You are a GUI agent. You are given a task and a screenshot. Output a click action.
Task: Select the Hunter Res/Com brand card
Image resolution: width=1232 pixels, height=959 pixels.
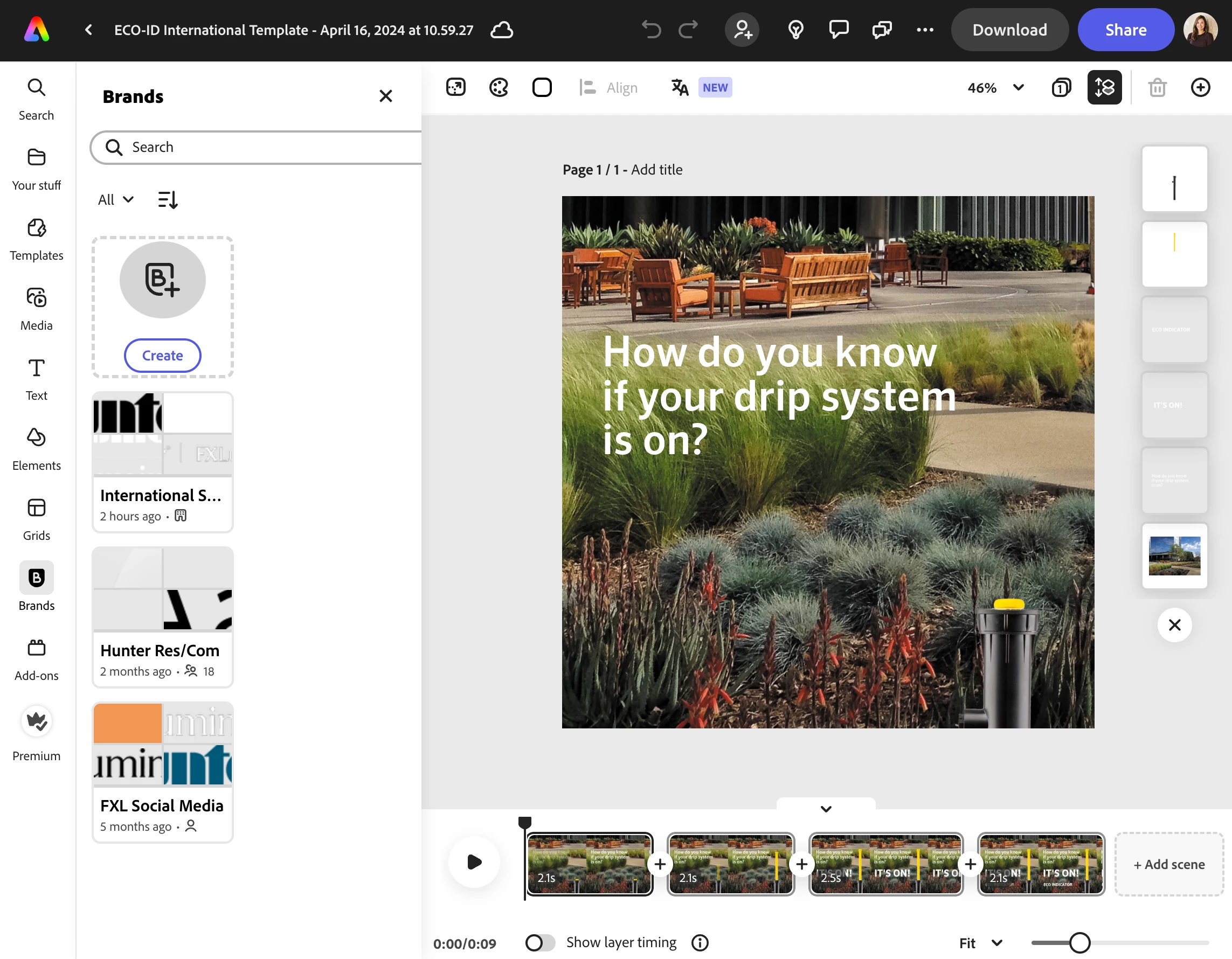point(162,617)
